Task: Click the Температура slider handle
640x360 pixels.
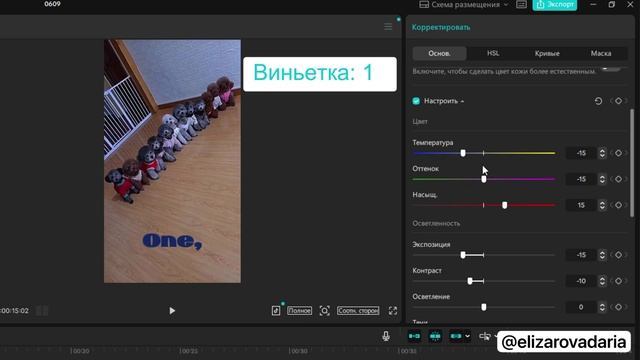Action: tap(463, 153)
